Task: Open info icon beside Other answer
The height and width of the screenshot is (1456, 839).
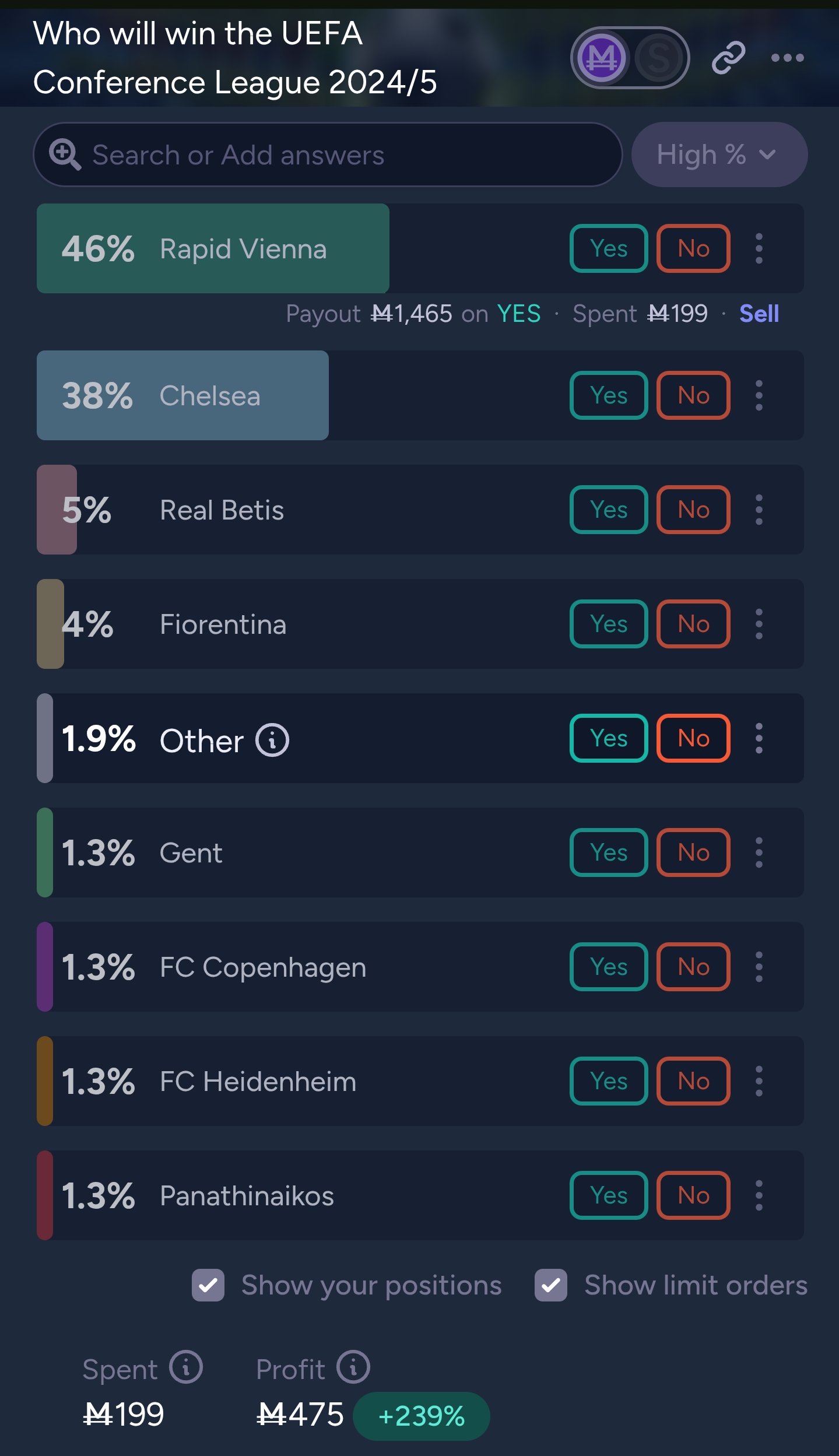Action: [x=272, y=740]
